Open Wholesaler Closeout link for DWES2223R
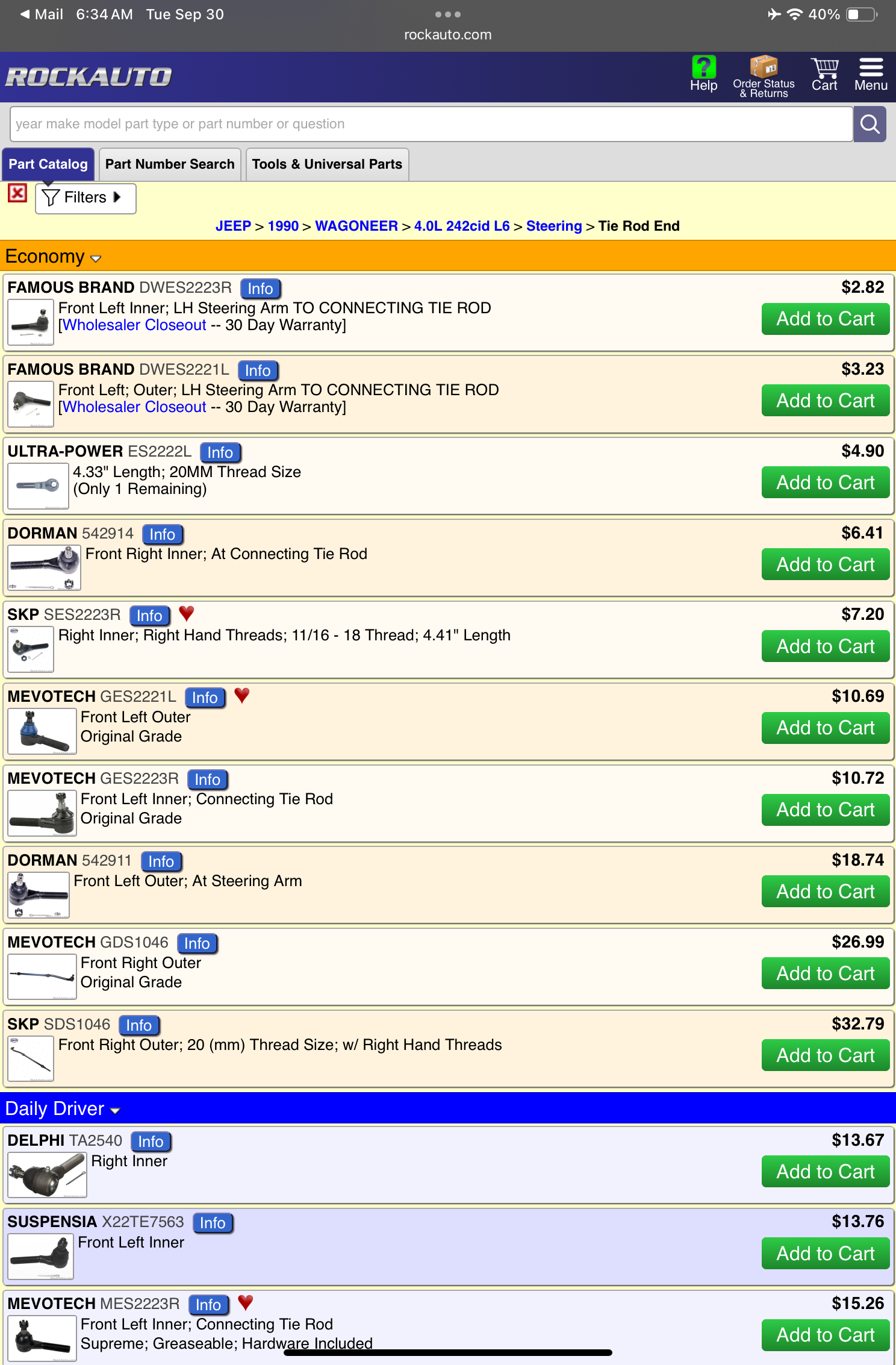 134,325
